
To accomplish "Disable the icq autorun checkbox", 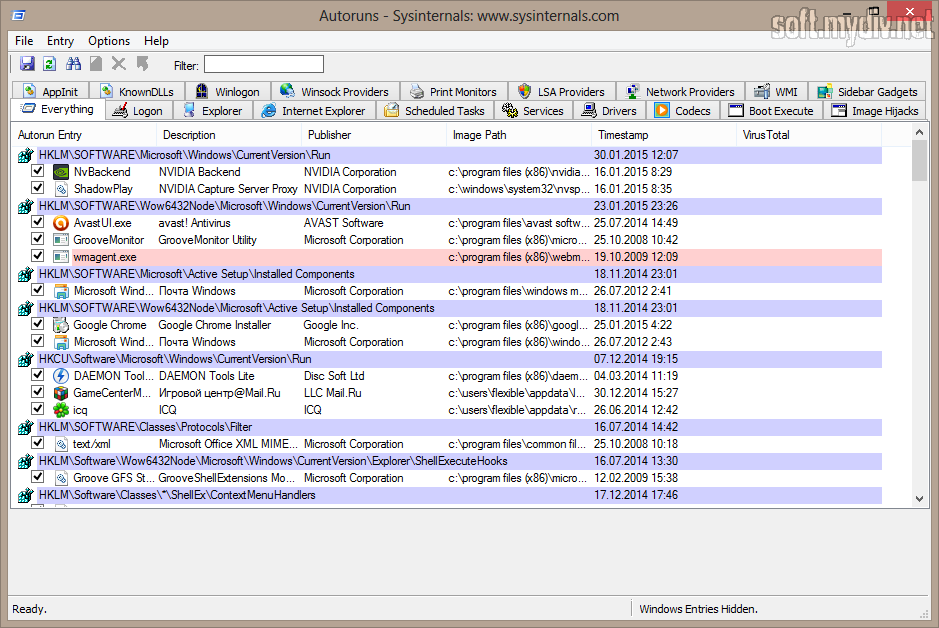I will click(38, 409).
